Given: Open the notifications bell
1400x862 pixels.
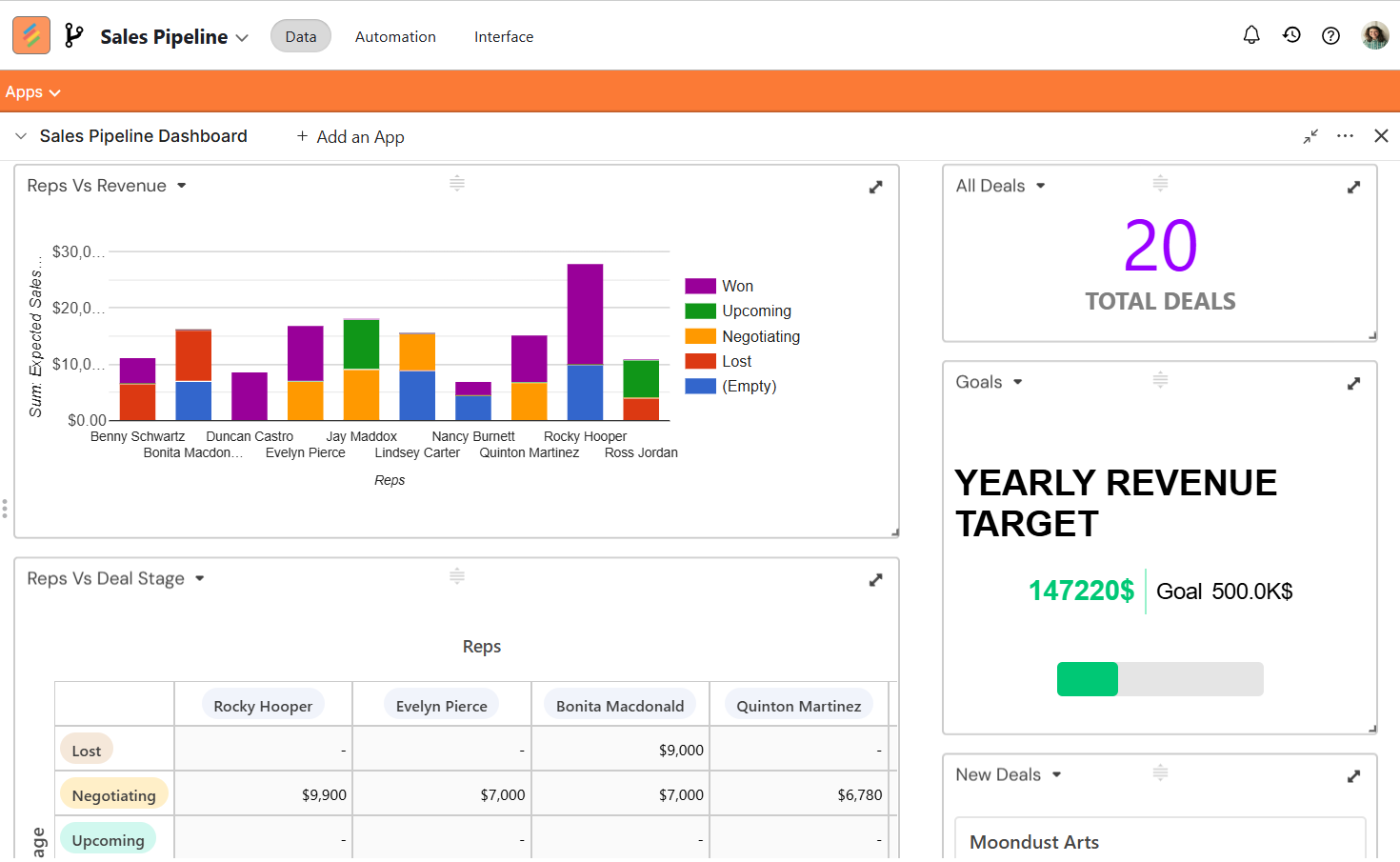Looking at the screenshot, I should [x=1251, y=35].
